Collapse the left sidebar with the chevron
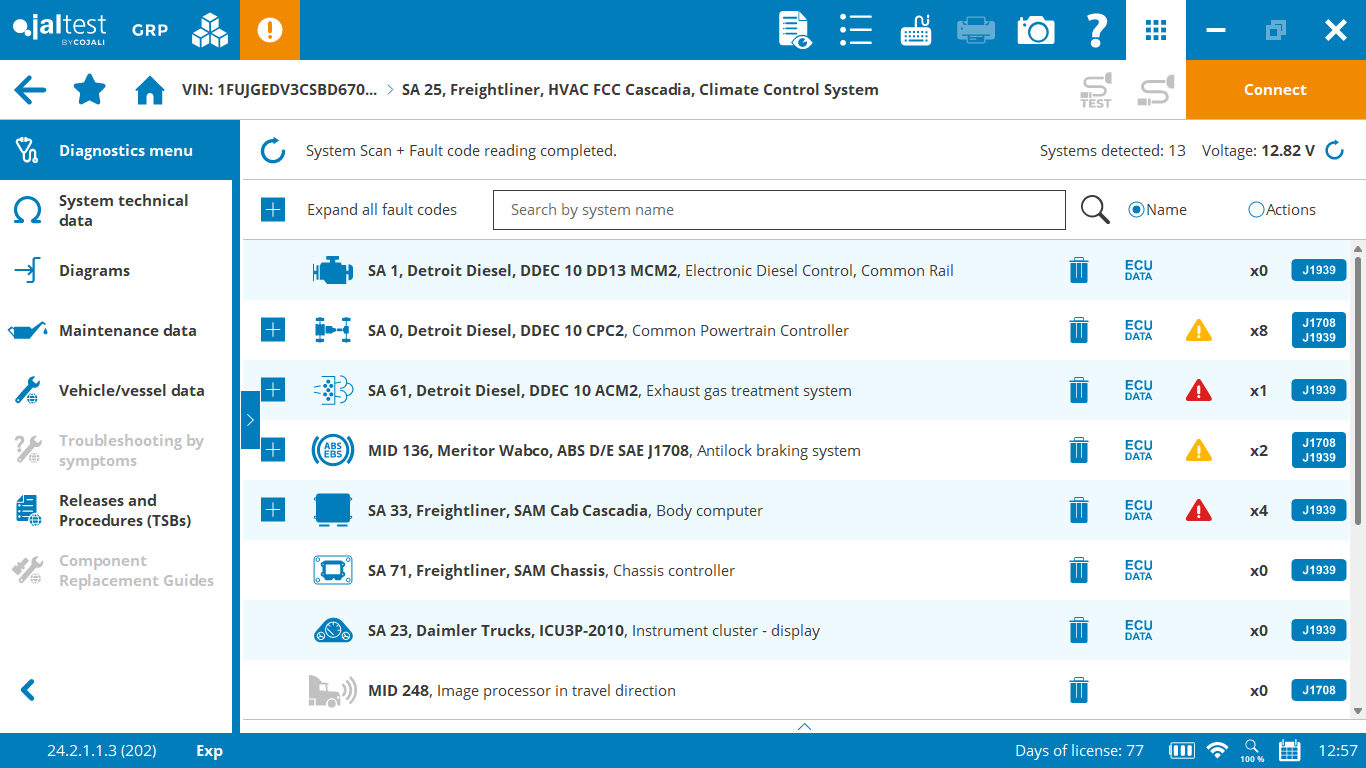Viewport: 1366px width, 768px height. (x=29, y=690)
